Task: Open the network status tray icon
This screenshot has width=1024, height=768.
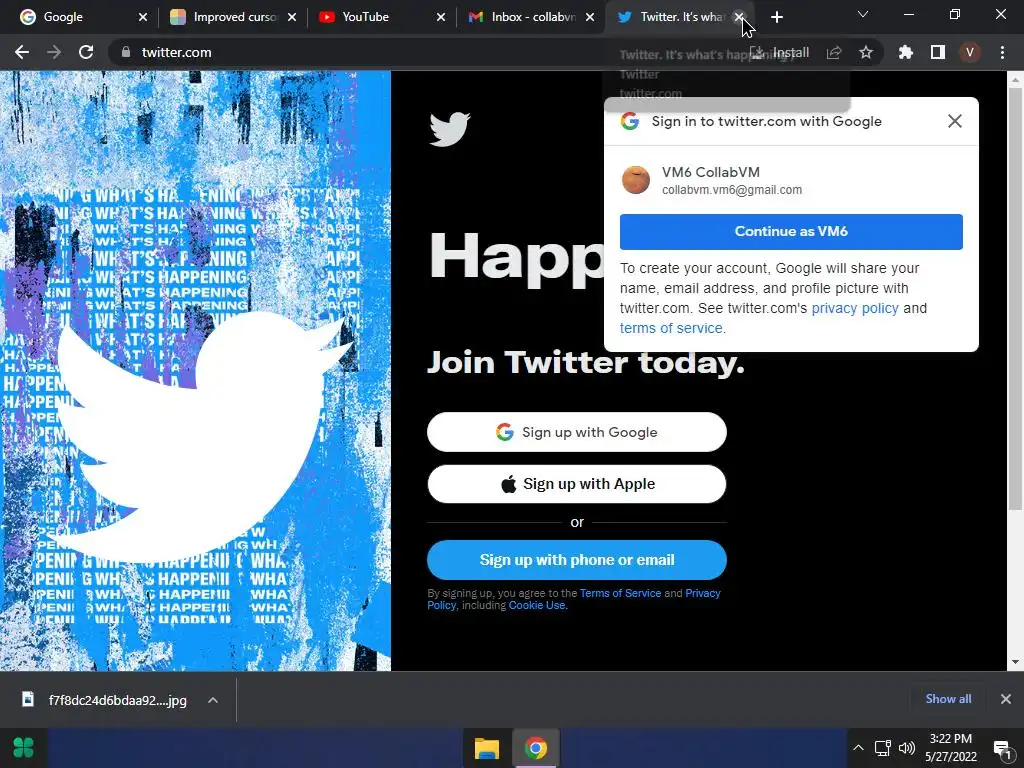Action: [883, 748]
